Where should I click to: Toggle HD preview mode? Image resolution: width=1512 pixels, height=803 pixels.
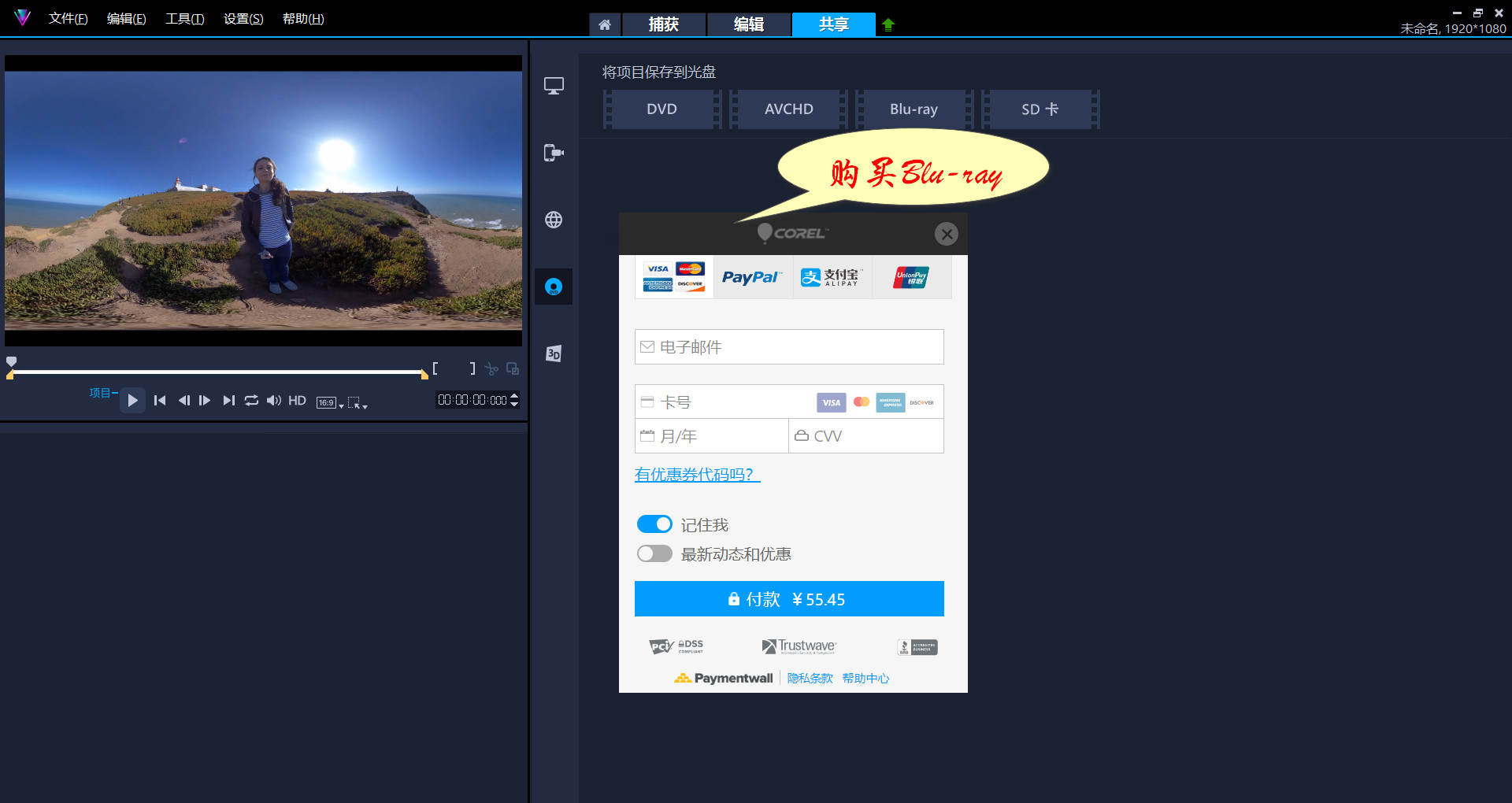(x=297, y=401)
